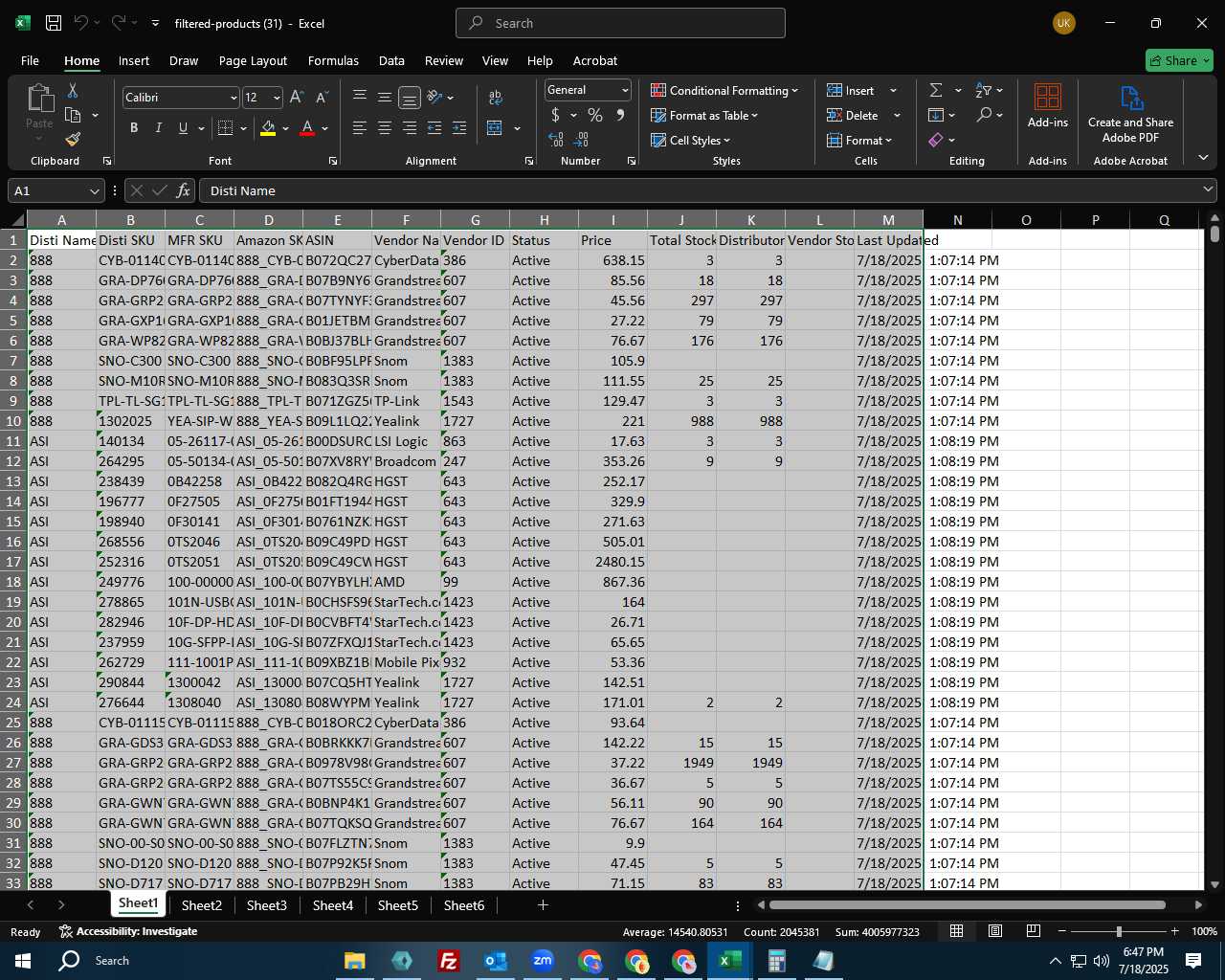Click the Top Align icon
1225x980 pixels.
click(360, 97)
